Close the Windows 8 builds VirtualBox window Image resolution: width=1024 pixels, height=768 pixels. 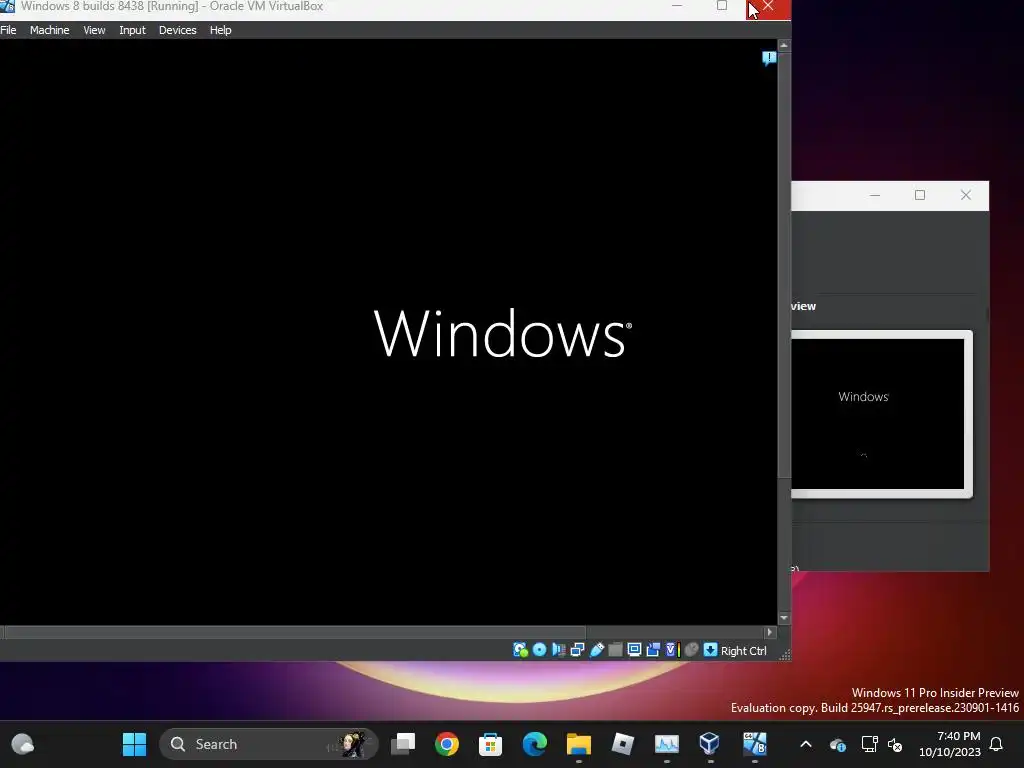(768, 7)
